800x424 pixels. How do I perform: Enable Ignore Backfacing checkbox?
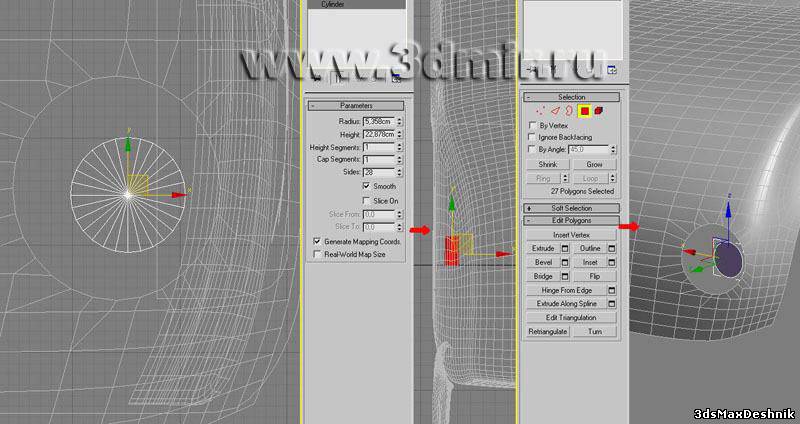point(533,137)
